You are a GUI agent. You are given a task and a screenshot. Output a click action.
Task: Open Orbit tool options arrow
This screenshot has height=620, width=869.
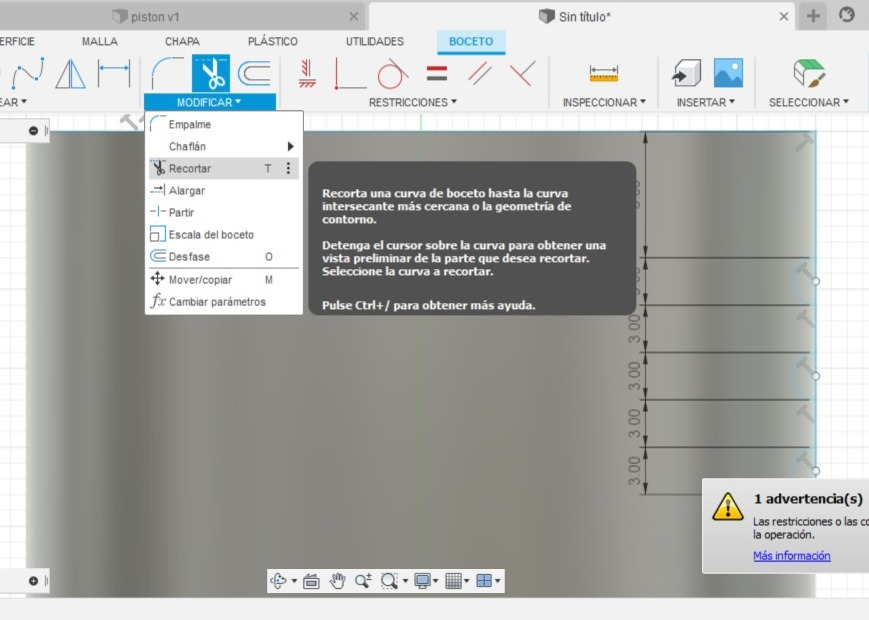tap(294, 581)
